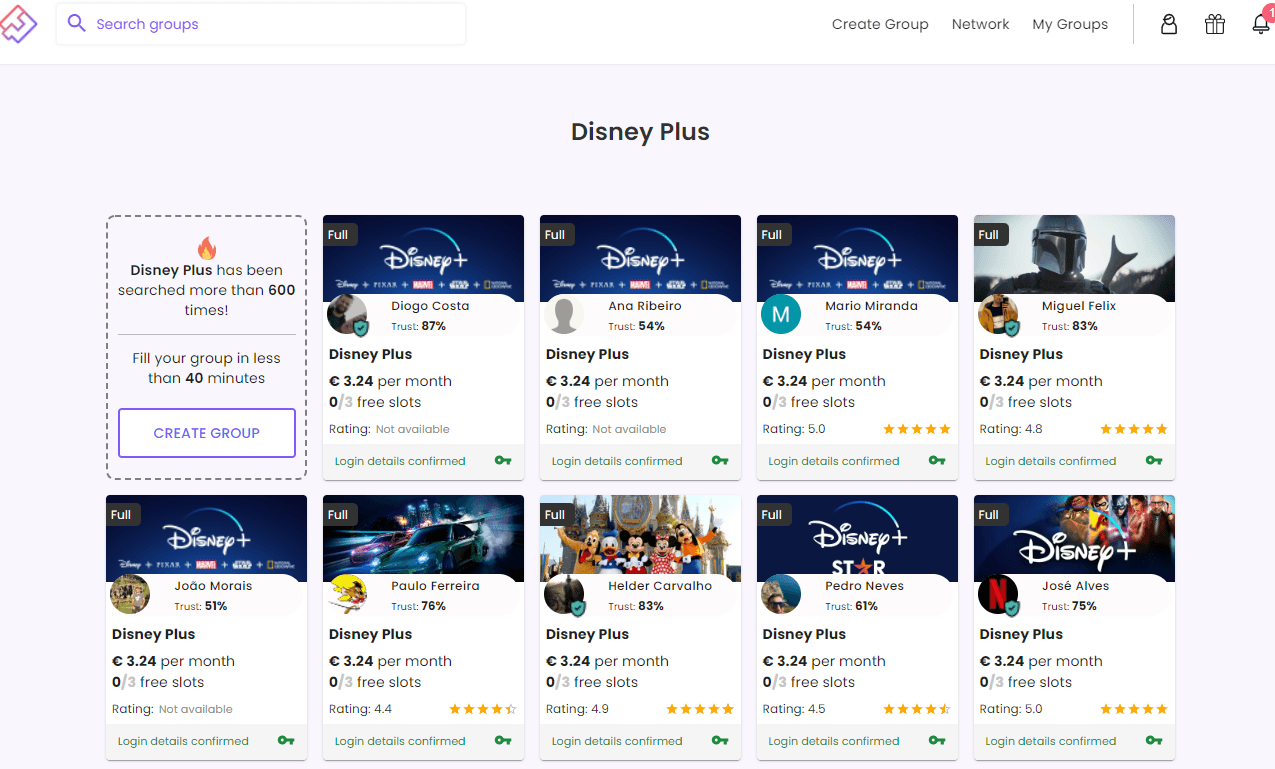1275x769 pixels.
Task: Click the key icon on Paulo Ferreira's card
Action: point(503,741)
